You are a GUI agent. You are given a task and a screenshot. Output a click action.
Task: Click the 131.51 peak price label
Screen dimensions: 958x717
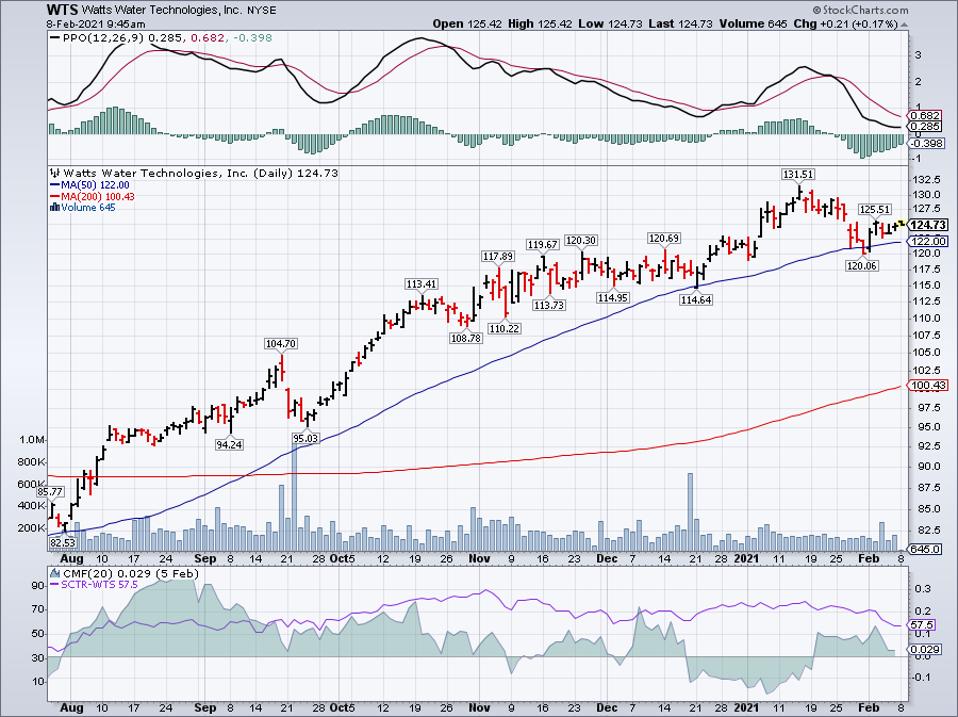[799, 174]
